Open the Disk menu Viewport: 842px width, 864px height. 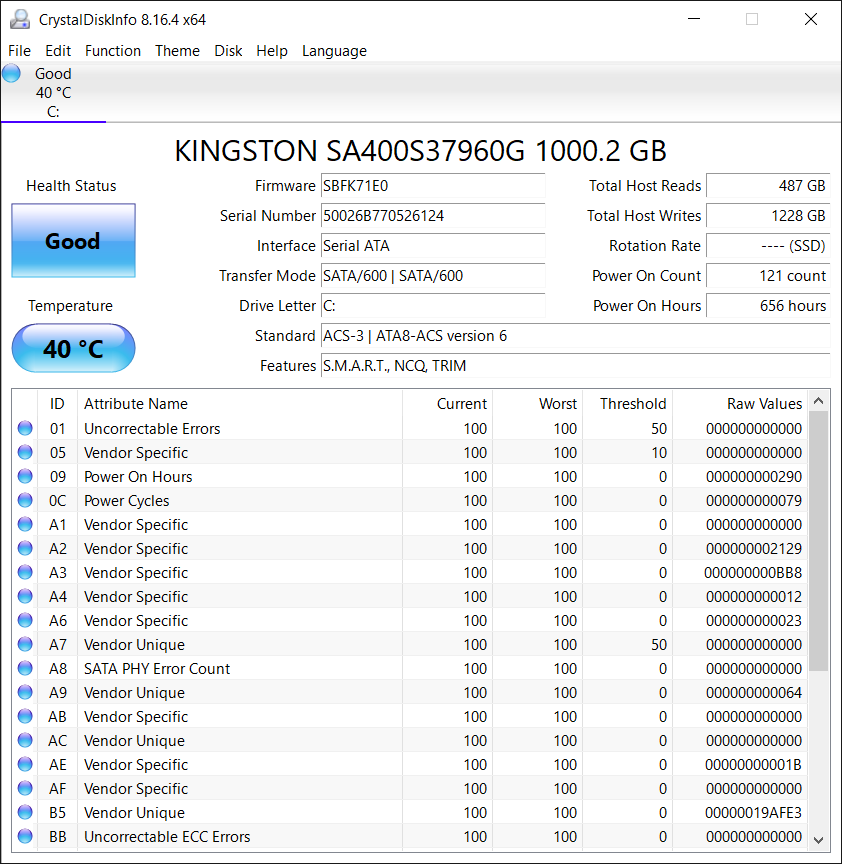(x=228, y=51)
